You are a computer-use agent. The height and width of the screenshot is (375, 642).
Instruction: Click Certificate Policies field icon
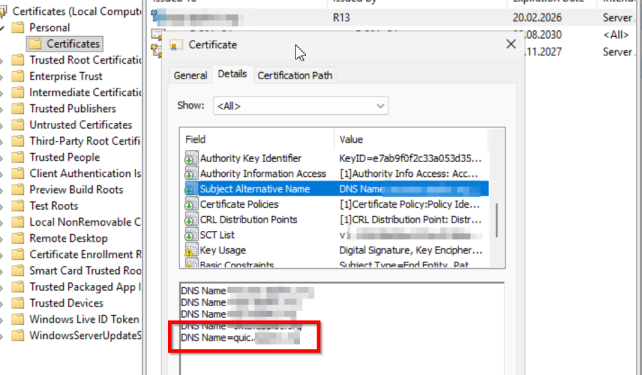pyautogui.click(x=190, y=204)
